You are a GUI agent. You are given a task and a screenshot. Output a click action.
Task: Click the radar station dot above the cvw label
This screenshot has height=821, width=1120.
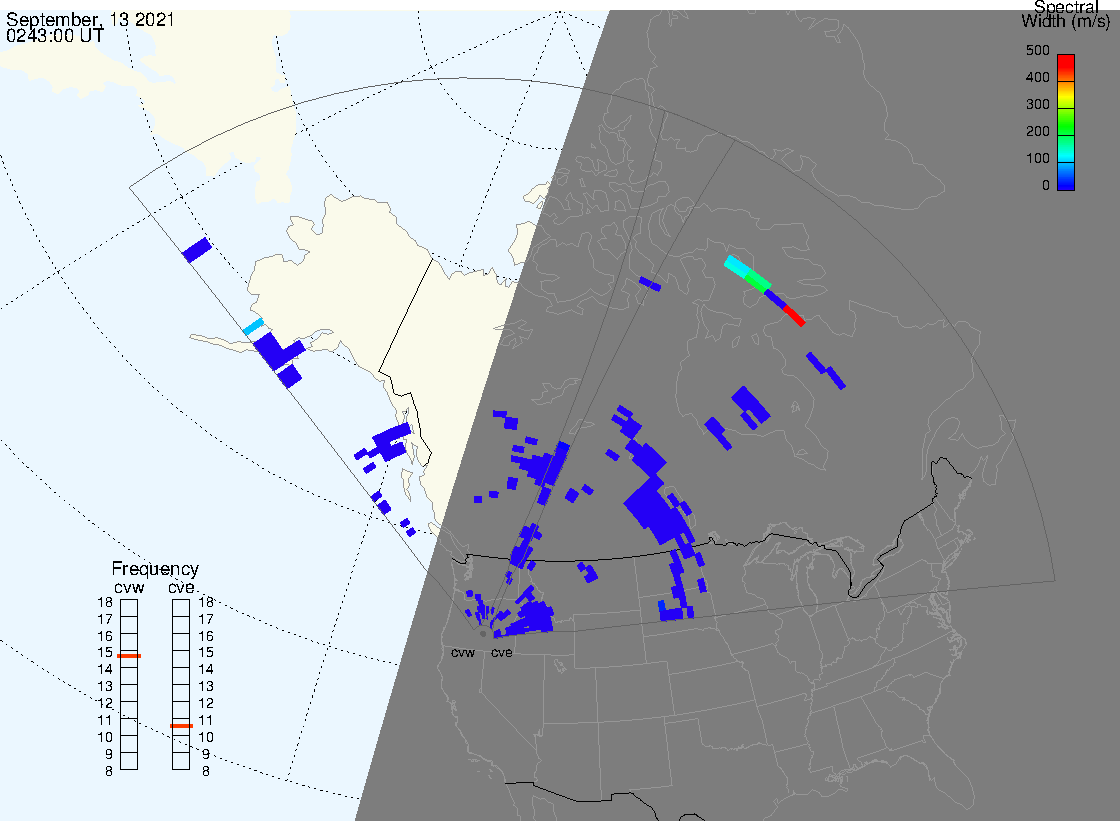[483, 634]
